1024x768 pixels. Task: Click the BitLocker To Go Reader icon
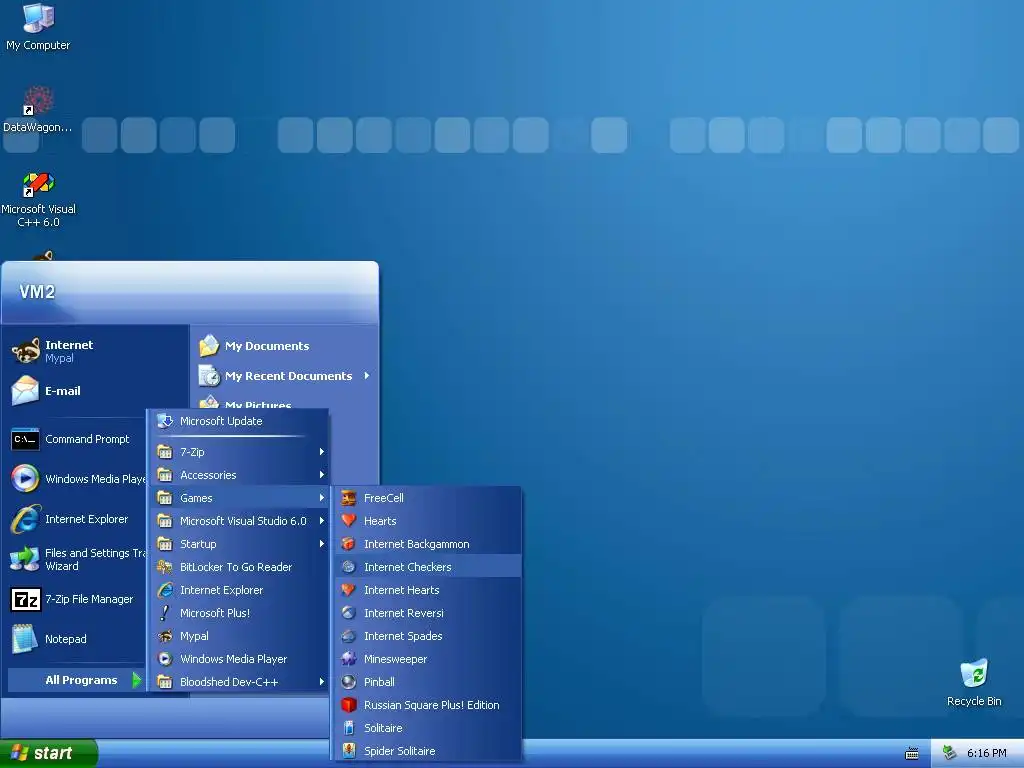(x=165, y=567)
